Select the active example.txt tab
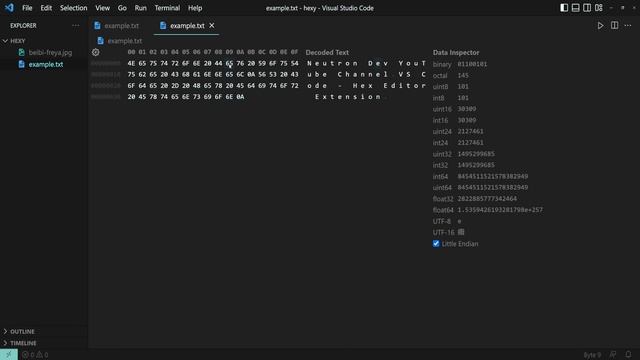The height and width of the screenshot is (360, 640). click(187, 25)
